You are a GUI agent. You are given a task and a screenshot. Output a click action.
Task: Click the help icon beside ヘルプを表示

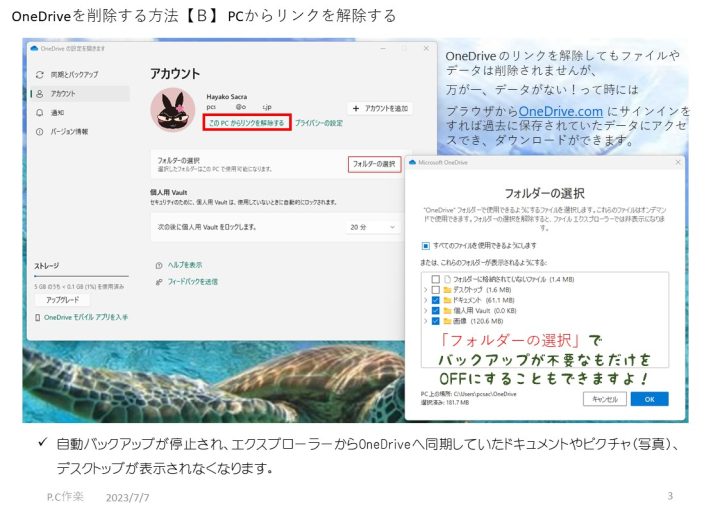click(159, 265)
